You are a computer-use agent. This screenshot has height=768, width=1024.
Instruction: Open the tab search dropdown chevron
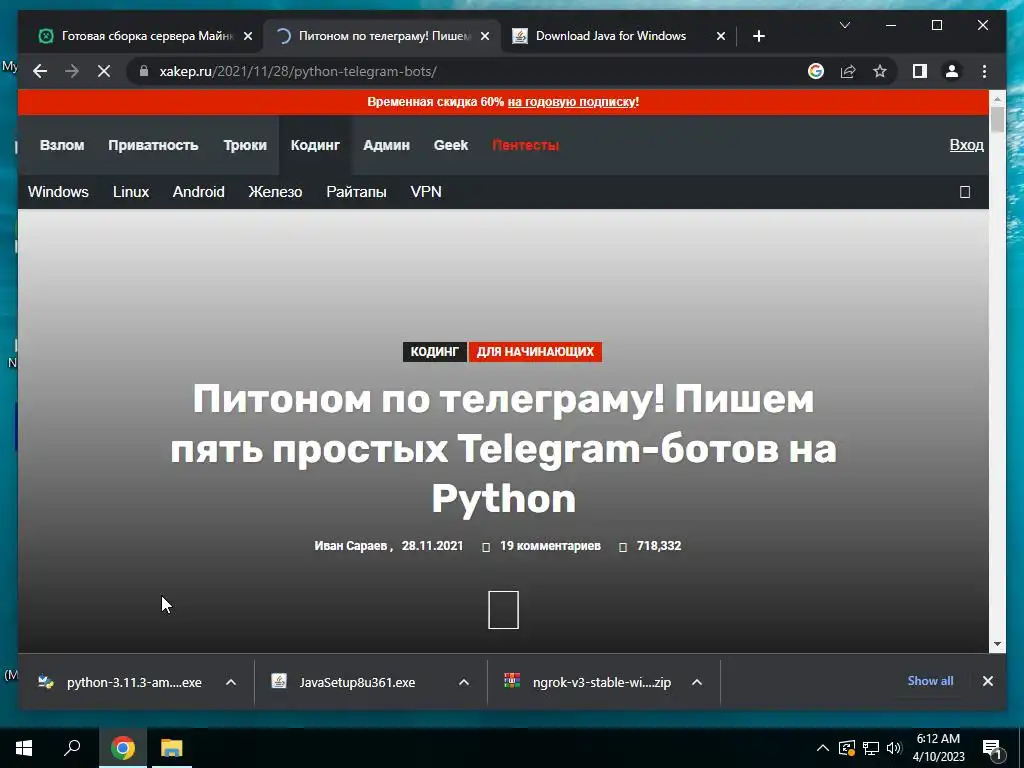coord(844,25)
